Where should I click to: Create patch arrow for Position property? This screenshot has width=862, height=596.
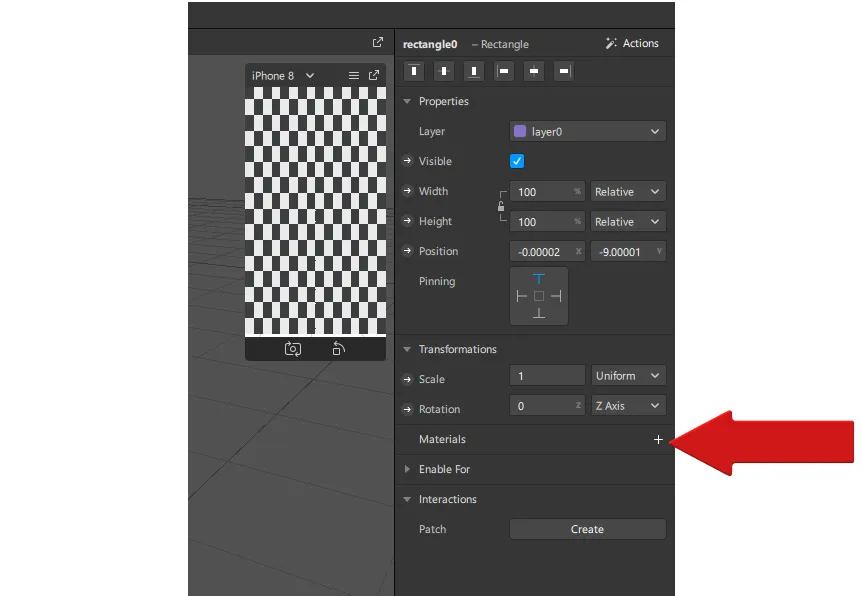pyautogui.click(x=407, y=251)
